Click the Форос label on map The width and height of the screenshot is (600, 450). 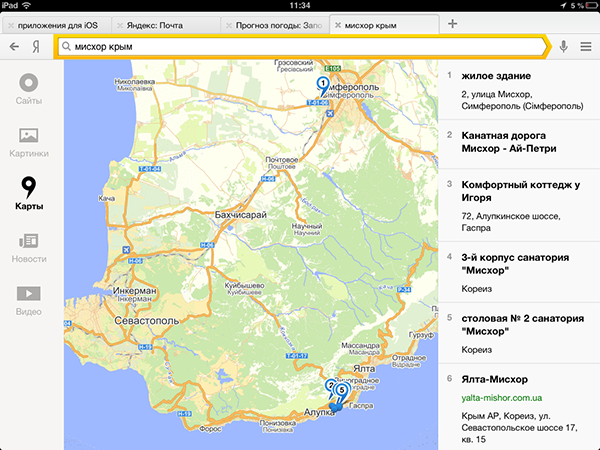(x=210, y=429)
